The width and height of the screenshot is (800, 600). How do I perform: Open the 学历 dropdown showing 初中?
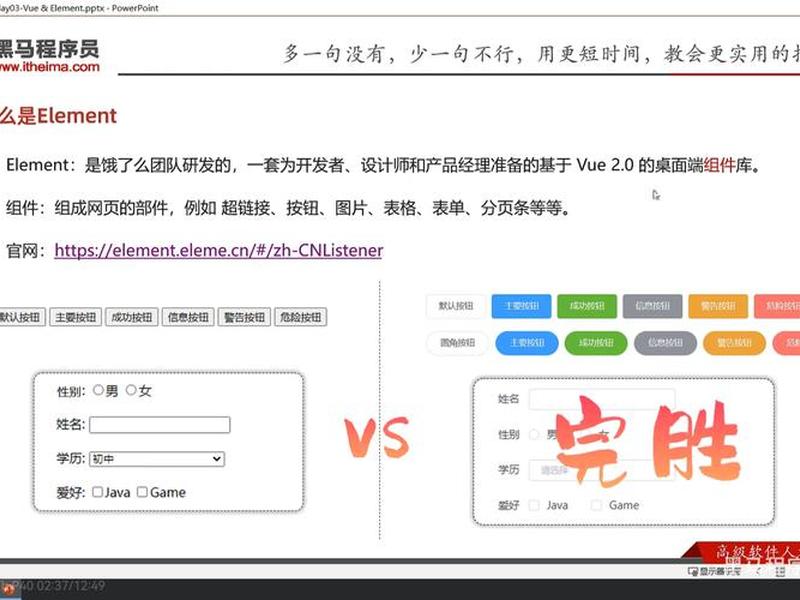157,459
